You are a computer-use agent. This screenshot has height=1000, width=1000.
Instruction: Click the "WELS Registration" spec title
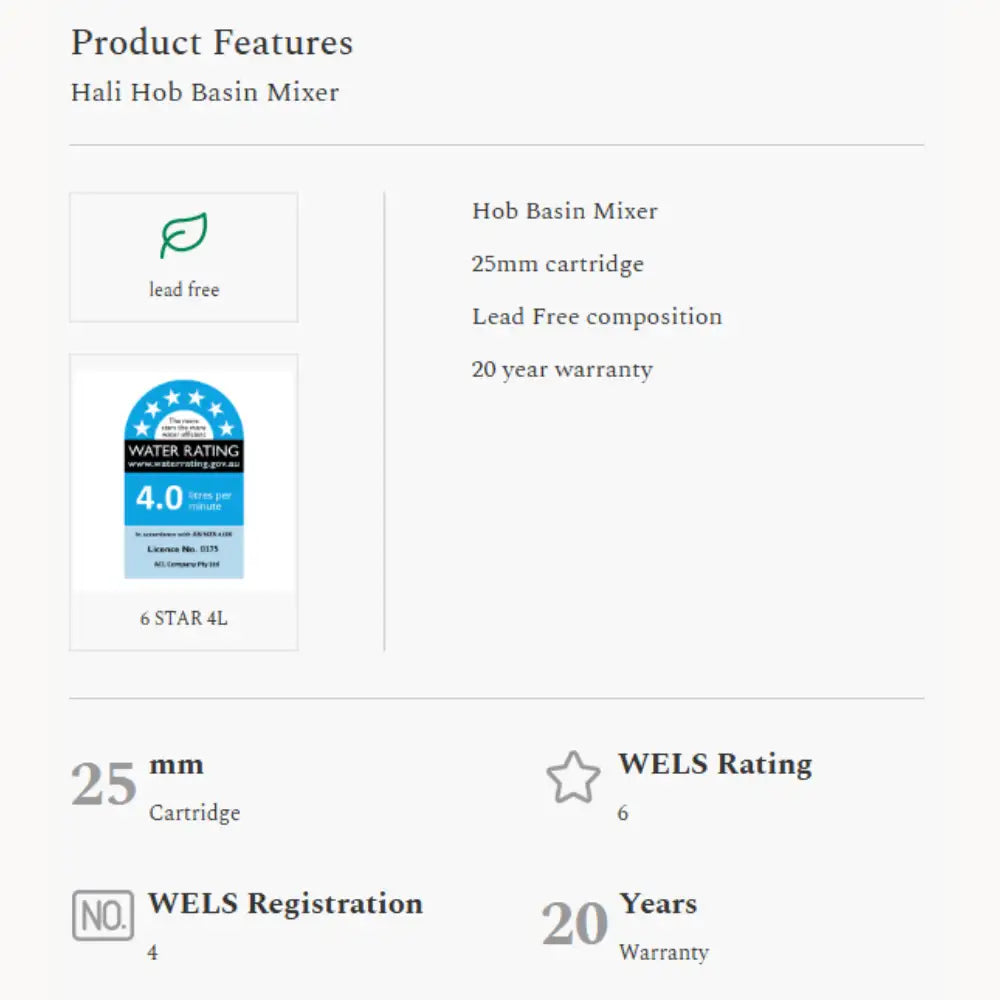286,903
